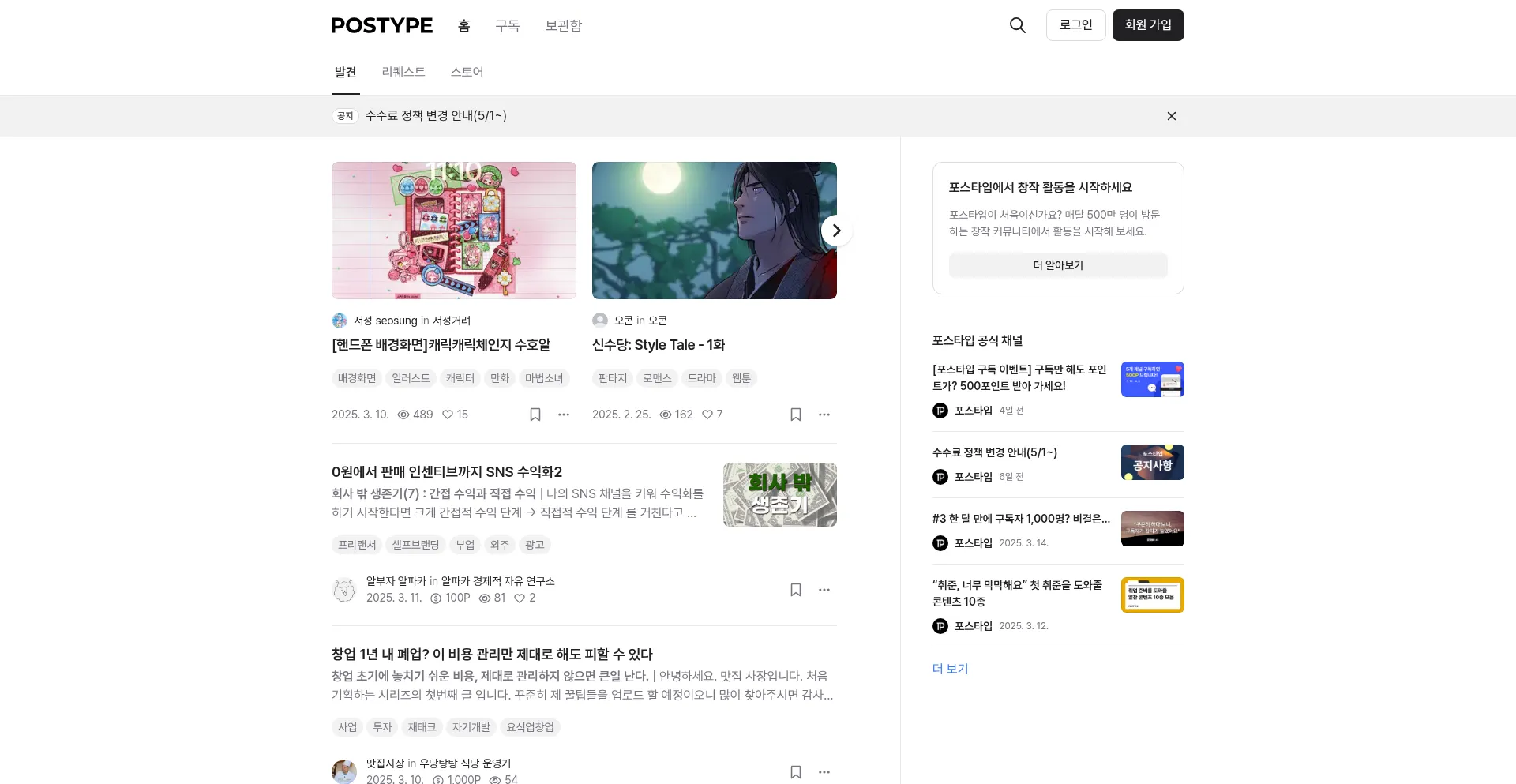Open #3 한 달 만에 구독자 1,000명 post
The height and width of the screenshot is (784, 1516).
coord(1021,519)
